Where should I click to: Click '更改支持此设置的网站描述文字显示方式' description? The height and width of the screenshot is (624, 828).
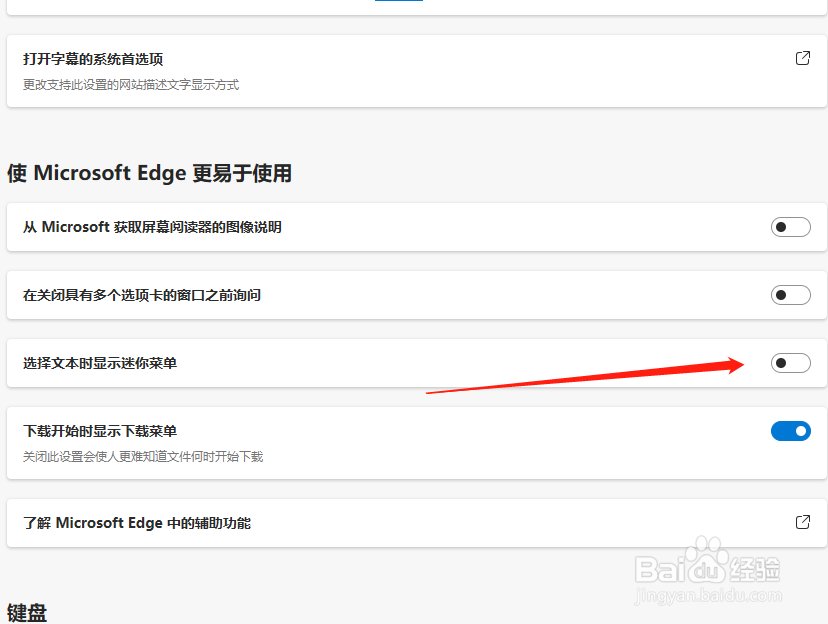pos(131,85)
